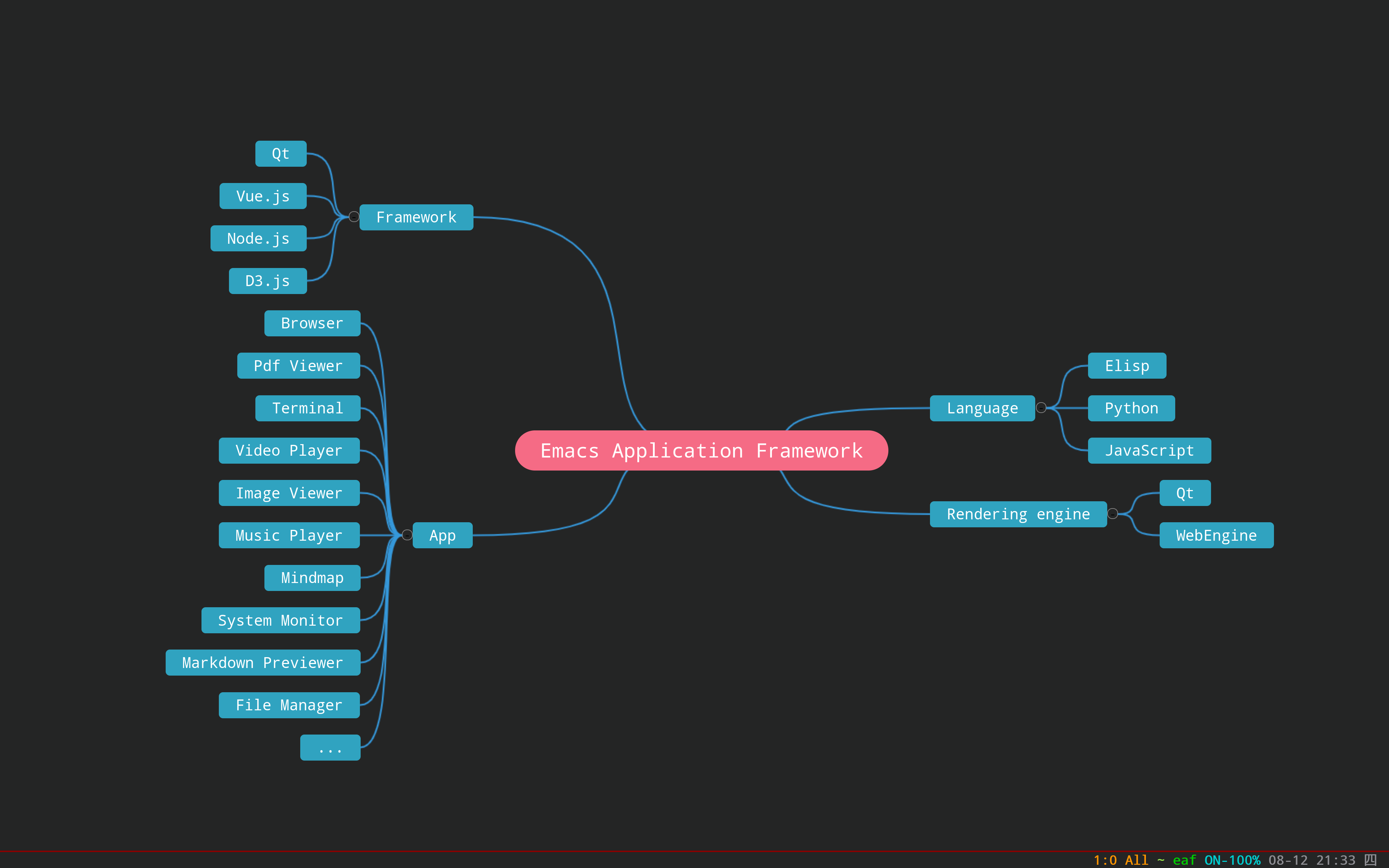
Task: Select the JavaScript node
Action: click(1149, 451)
